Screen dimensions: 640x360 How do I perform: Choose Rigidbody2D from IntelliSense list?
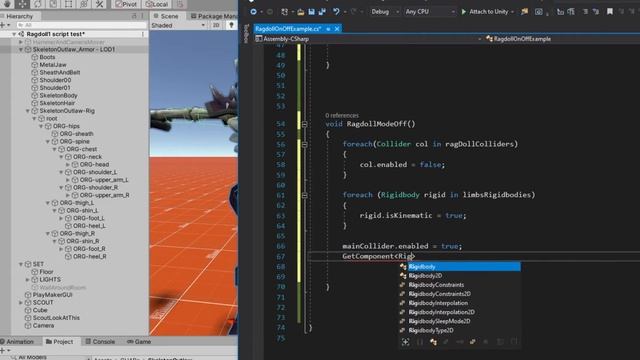click(x=459, y=276)
